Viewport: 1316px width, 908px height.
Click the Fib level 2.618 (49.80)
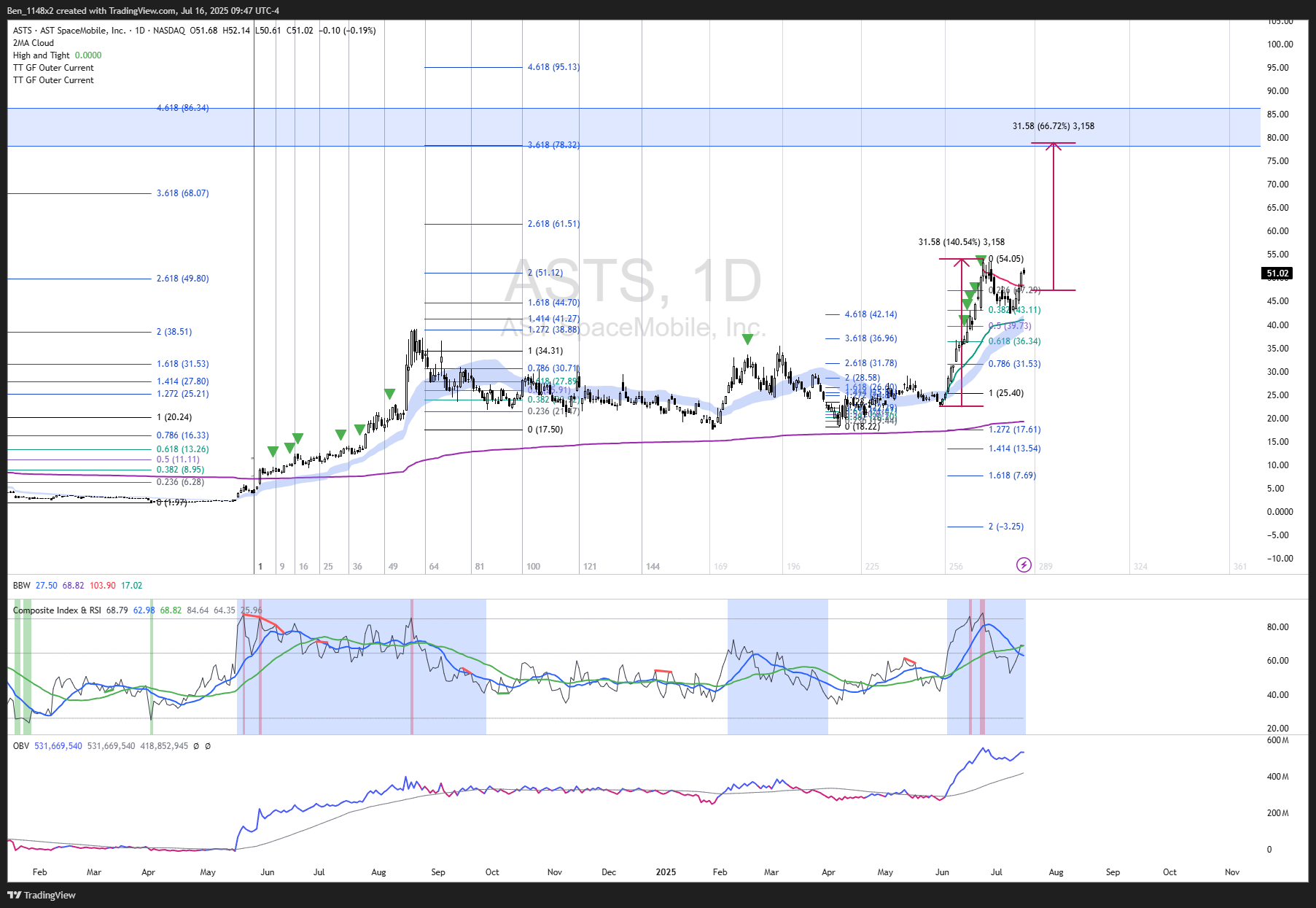coord(182,279)
